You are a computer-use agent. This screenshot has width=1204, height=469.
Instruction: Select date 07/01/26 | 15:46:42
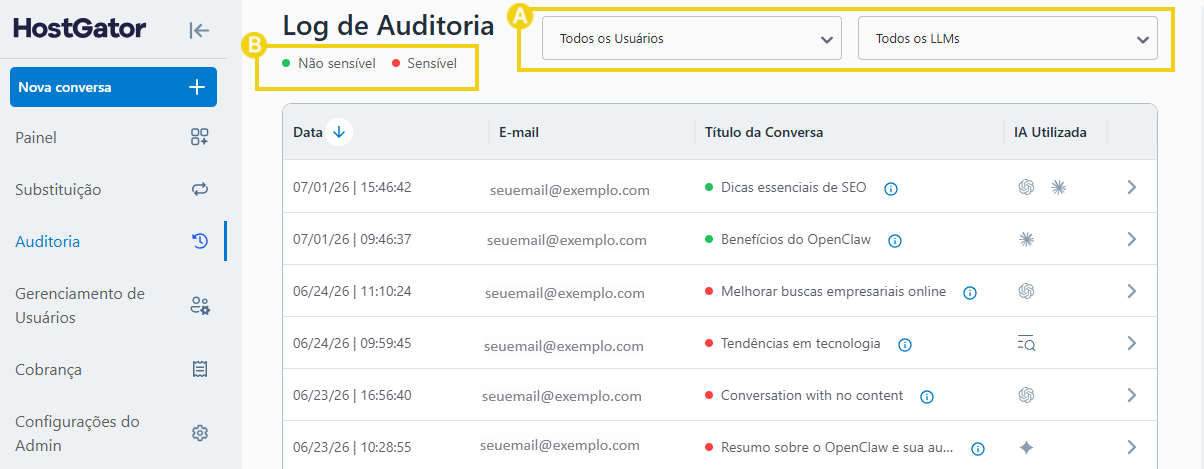pyautogui.click(x=352, y=187)
